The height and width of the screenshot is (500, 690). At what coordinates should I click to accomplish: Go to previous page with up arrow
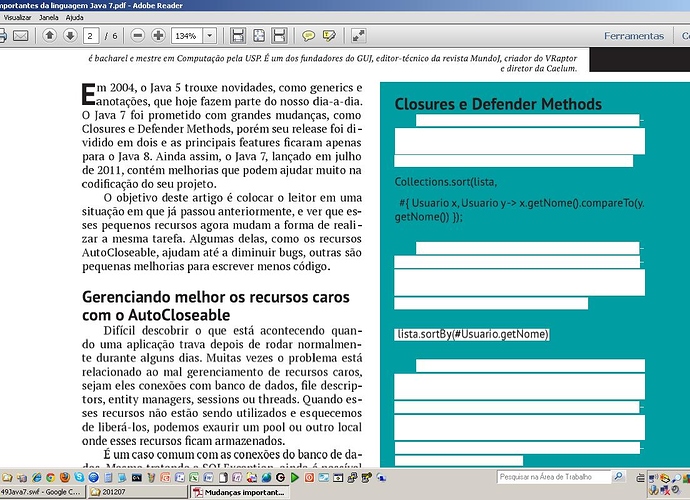[49, 35]
